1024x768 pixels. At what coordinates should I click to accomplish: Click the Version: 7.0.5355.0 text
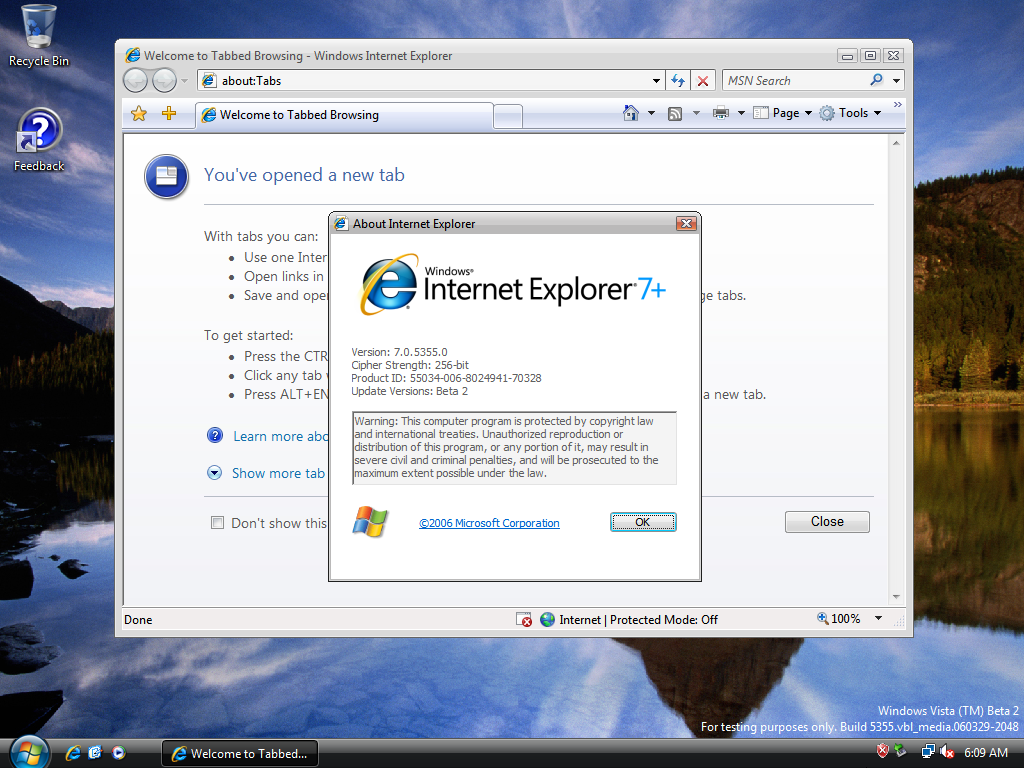click(399, 351)
